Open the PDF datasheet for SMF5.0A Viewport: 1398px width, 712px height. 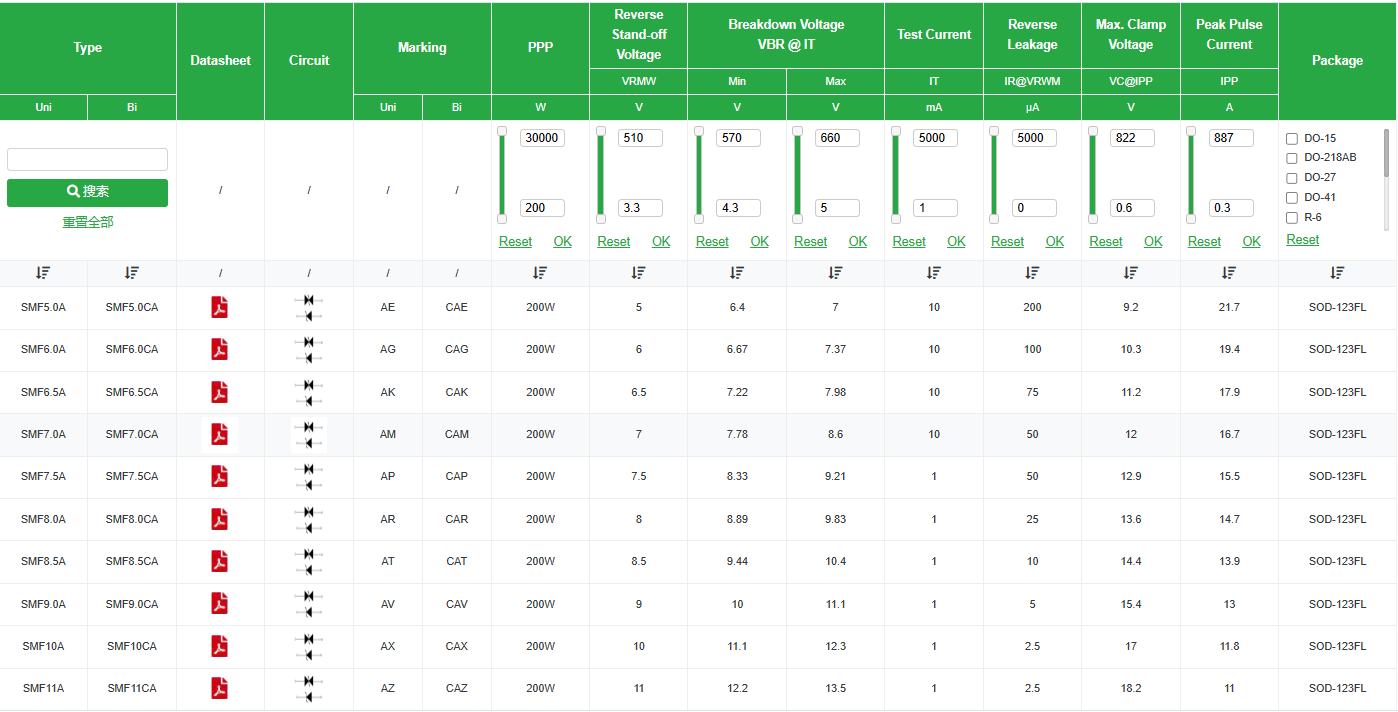point(220,307)
